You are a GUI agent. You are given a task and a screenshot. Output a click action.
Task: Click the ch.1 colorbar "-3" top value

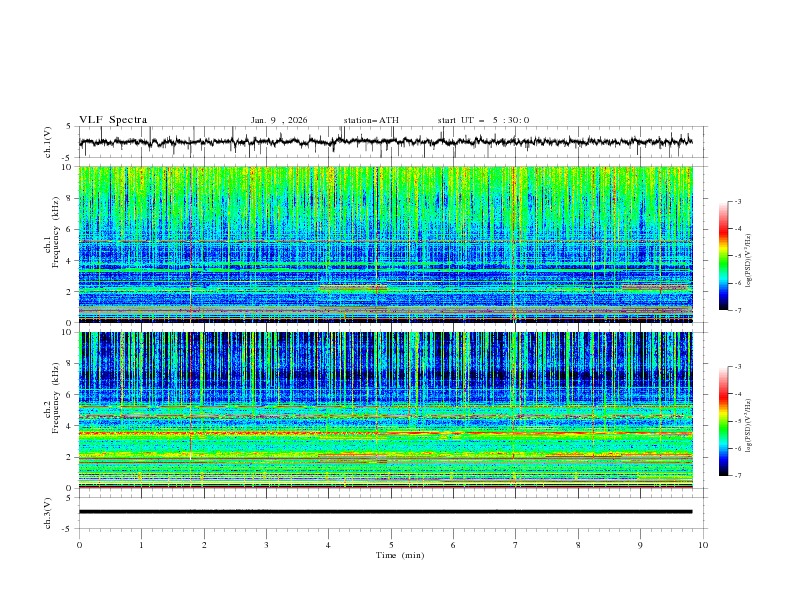(737, 201)
